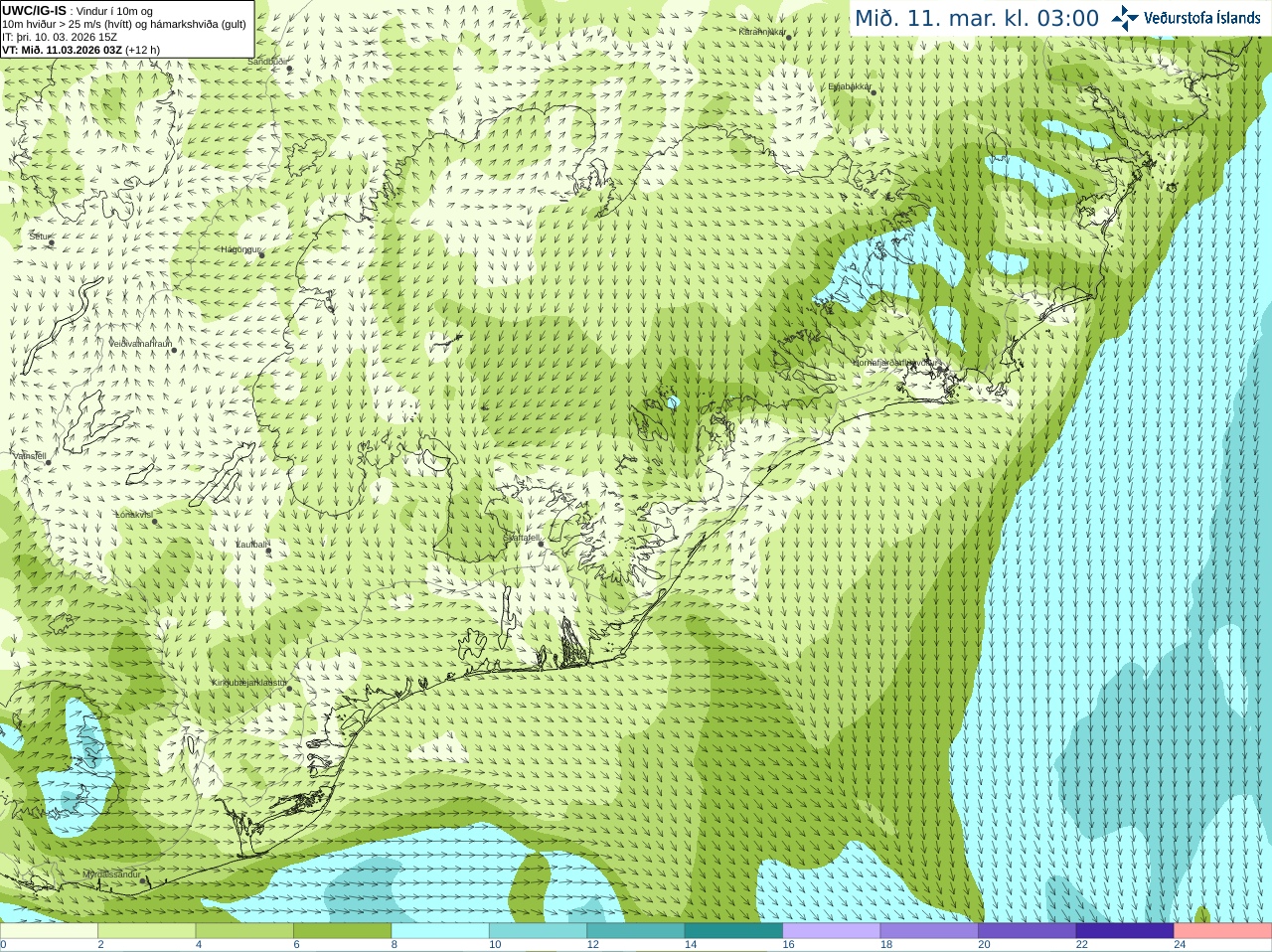The height and width of the screenshot is (952, 1272).
Task: Click the Lónakvísl station label
Action: pos(134,515)
